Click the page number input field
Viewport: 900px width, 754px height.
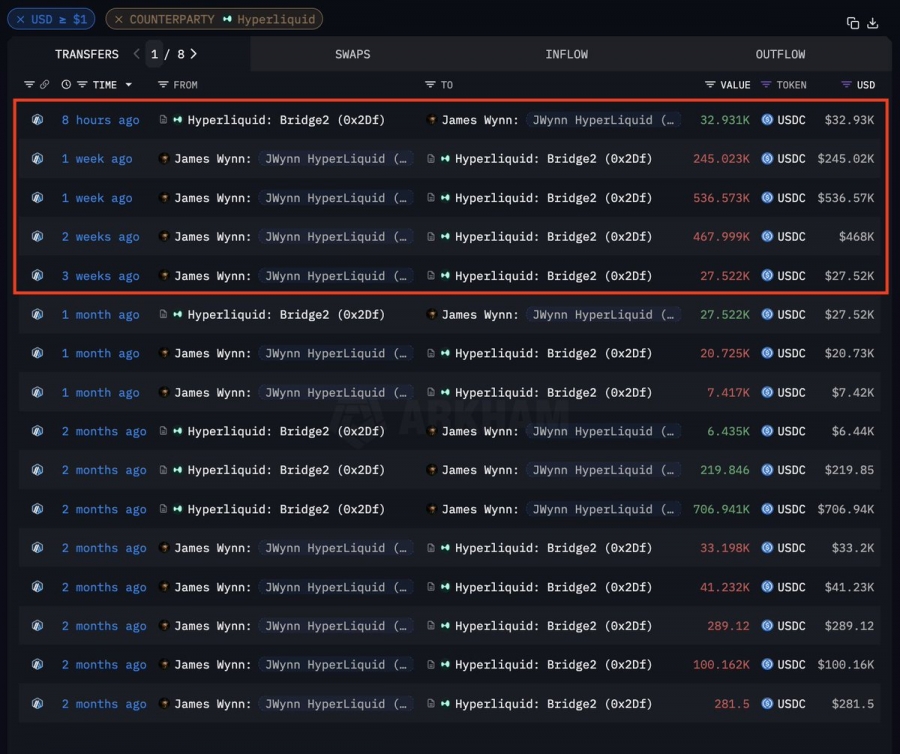click(x=156, y=54)
